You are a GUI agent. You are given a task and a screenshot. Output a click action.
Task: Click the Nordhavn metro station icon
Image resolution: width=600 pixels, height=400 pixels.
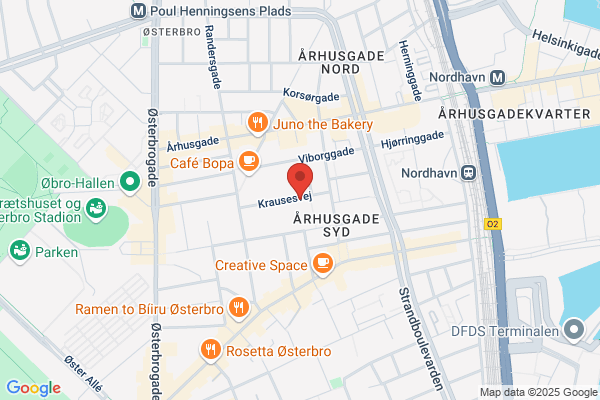(497, 78)
